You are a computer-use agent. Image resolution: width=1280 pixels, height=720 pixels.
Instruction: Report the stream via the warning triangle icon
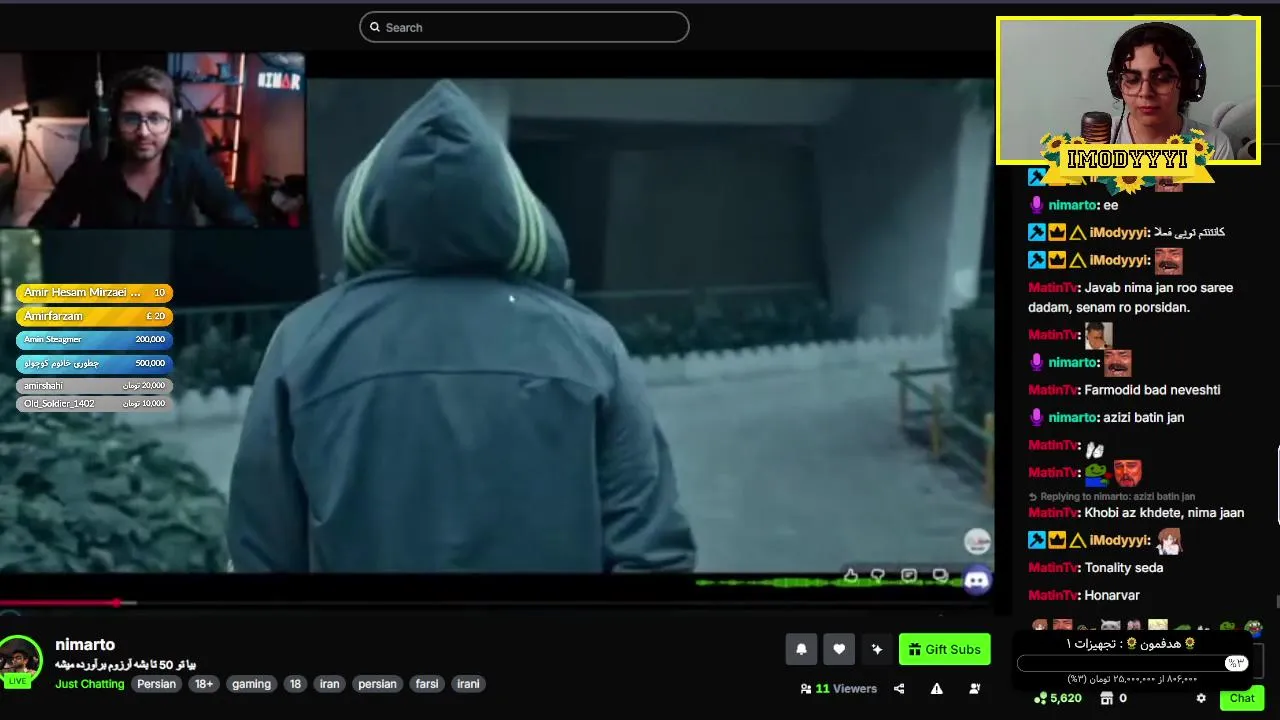click(x=937, y=688)
